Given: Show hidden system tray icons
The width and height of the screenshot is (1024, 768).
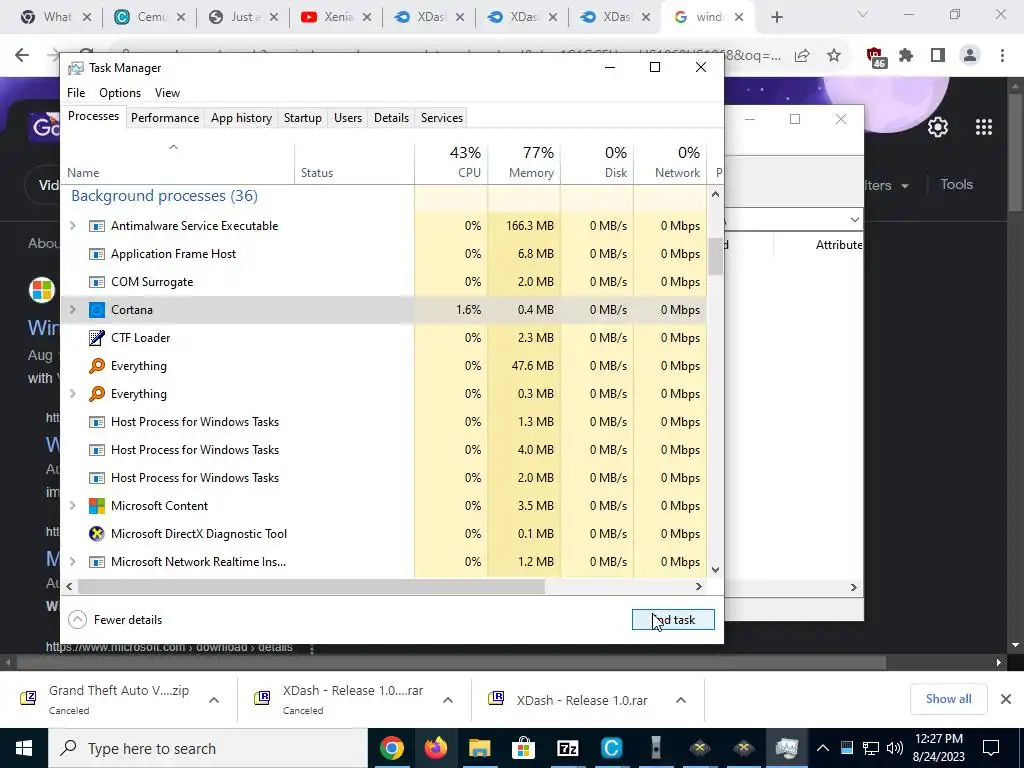Looking at the screenshot, I should pyautogui.click(x=823, y=748).
